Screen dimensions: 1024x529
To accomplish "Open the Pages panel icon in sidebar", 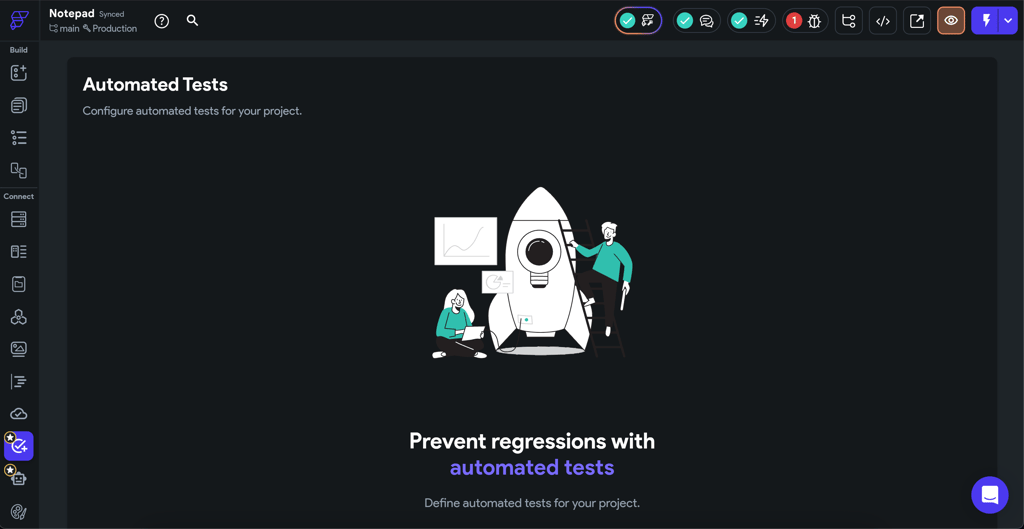I will 19,105.
